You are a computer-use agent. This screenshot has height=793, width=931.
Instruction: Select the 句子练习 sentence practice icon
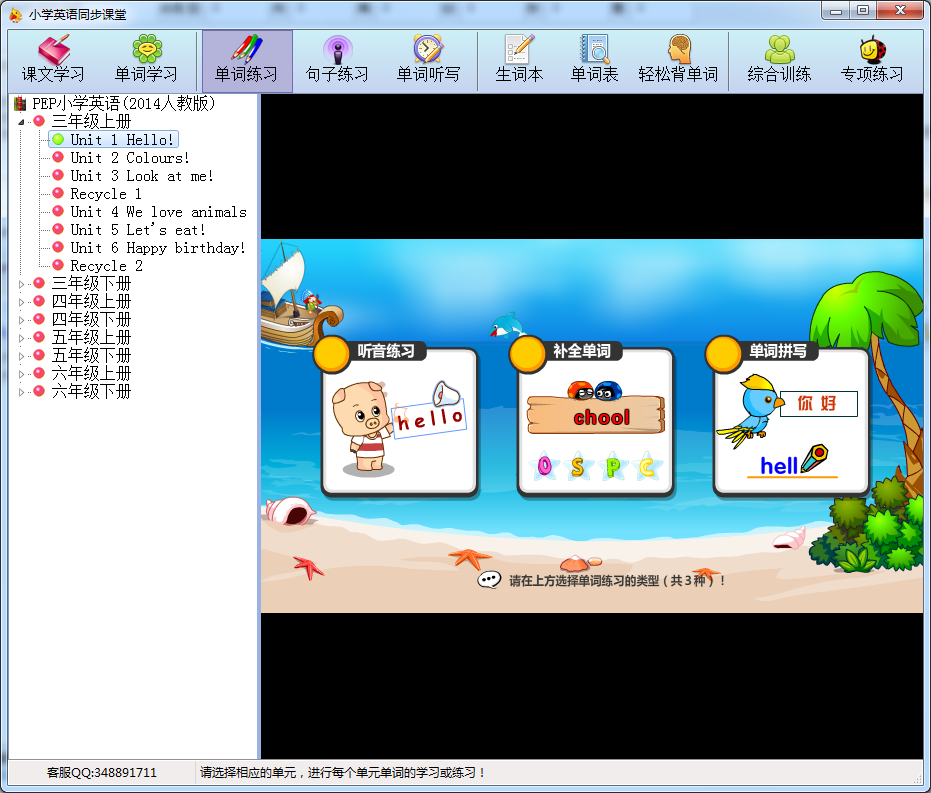pos(338,61)
